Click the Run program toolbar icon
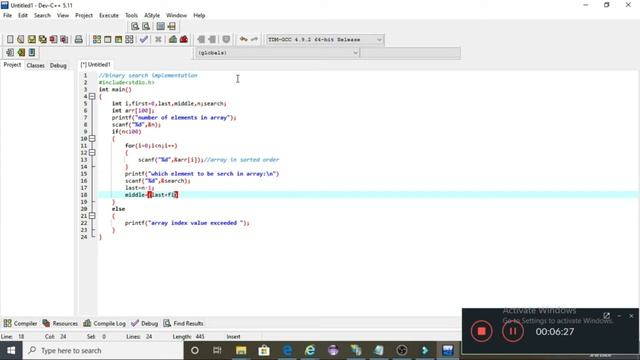This screenshot has height=360, width=640. (107, 40)
